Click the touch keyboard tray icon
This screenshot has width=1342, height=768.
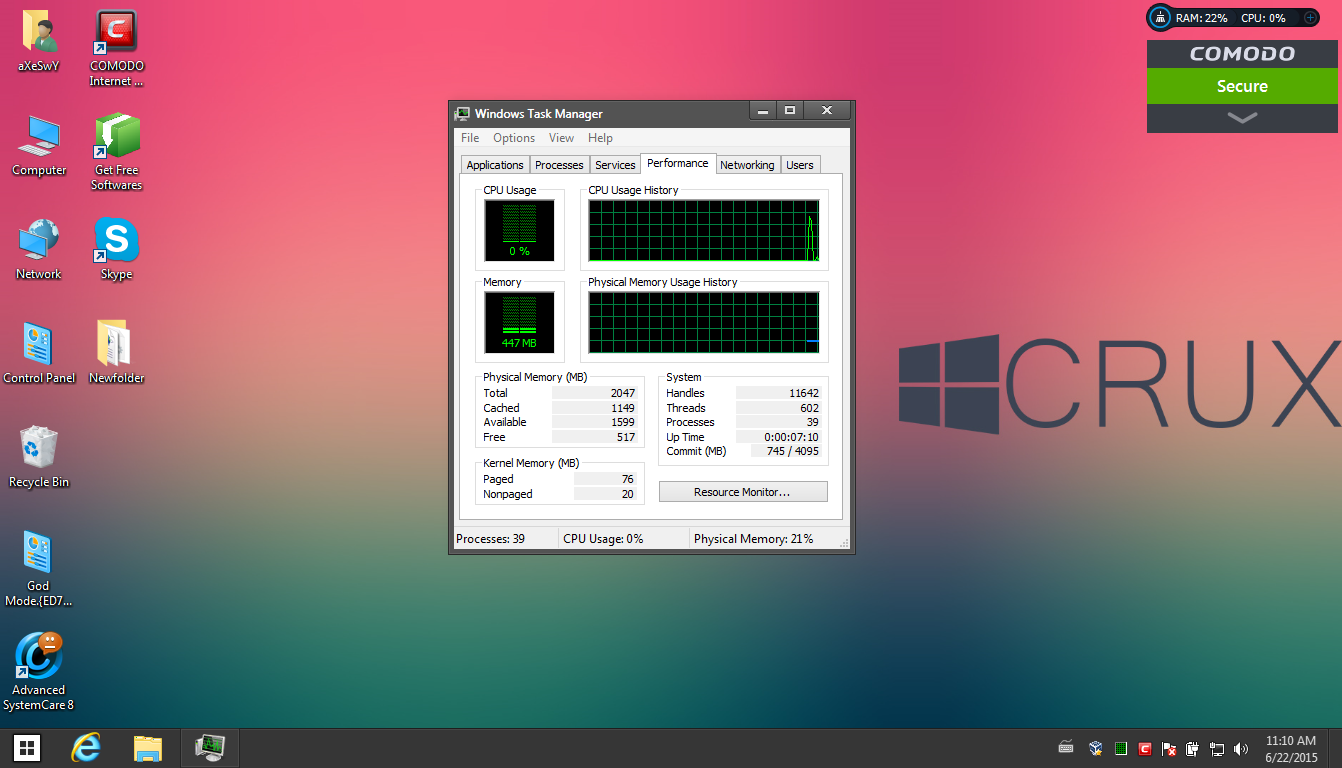point(1066,748)
